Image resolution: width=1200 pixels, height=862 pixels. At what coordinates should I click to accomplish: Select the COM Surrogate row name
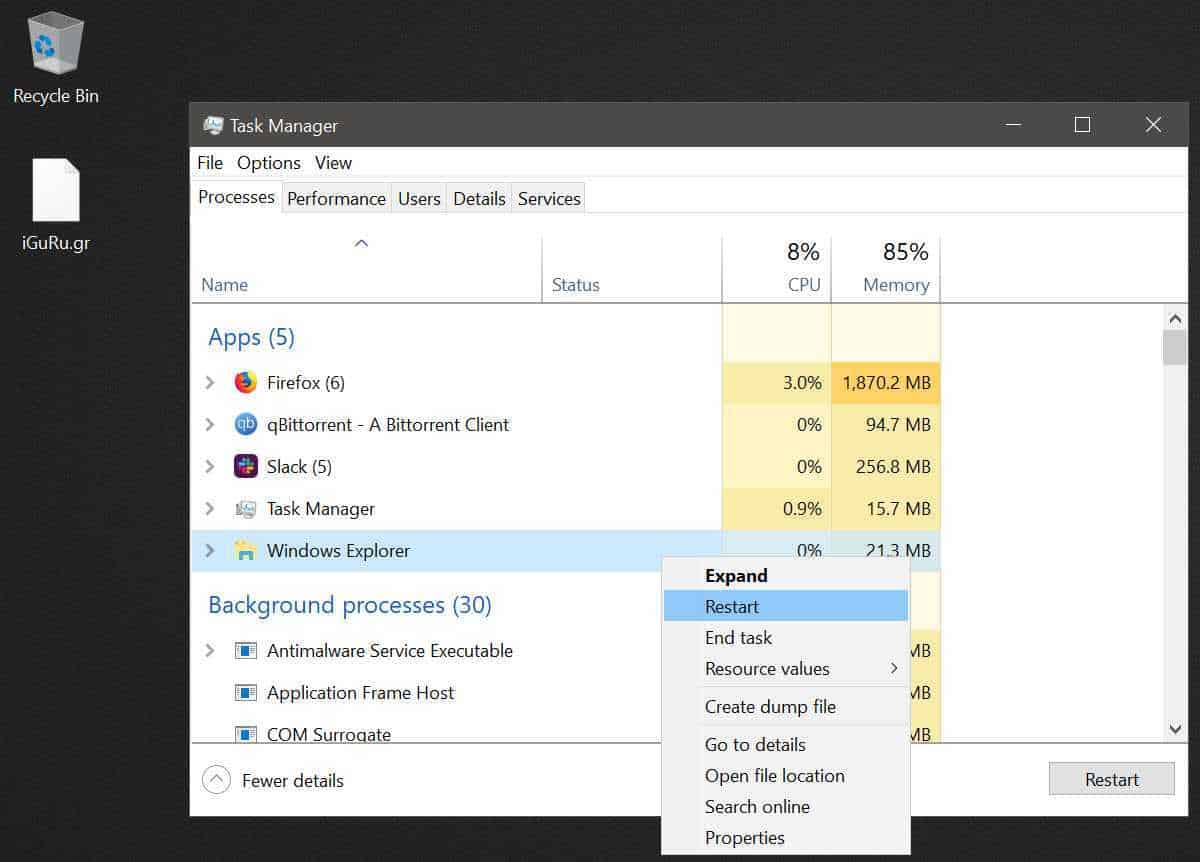pos(328,734)
